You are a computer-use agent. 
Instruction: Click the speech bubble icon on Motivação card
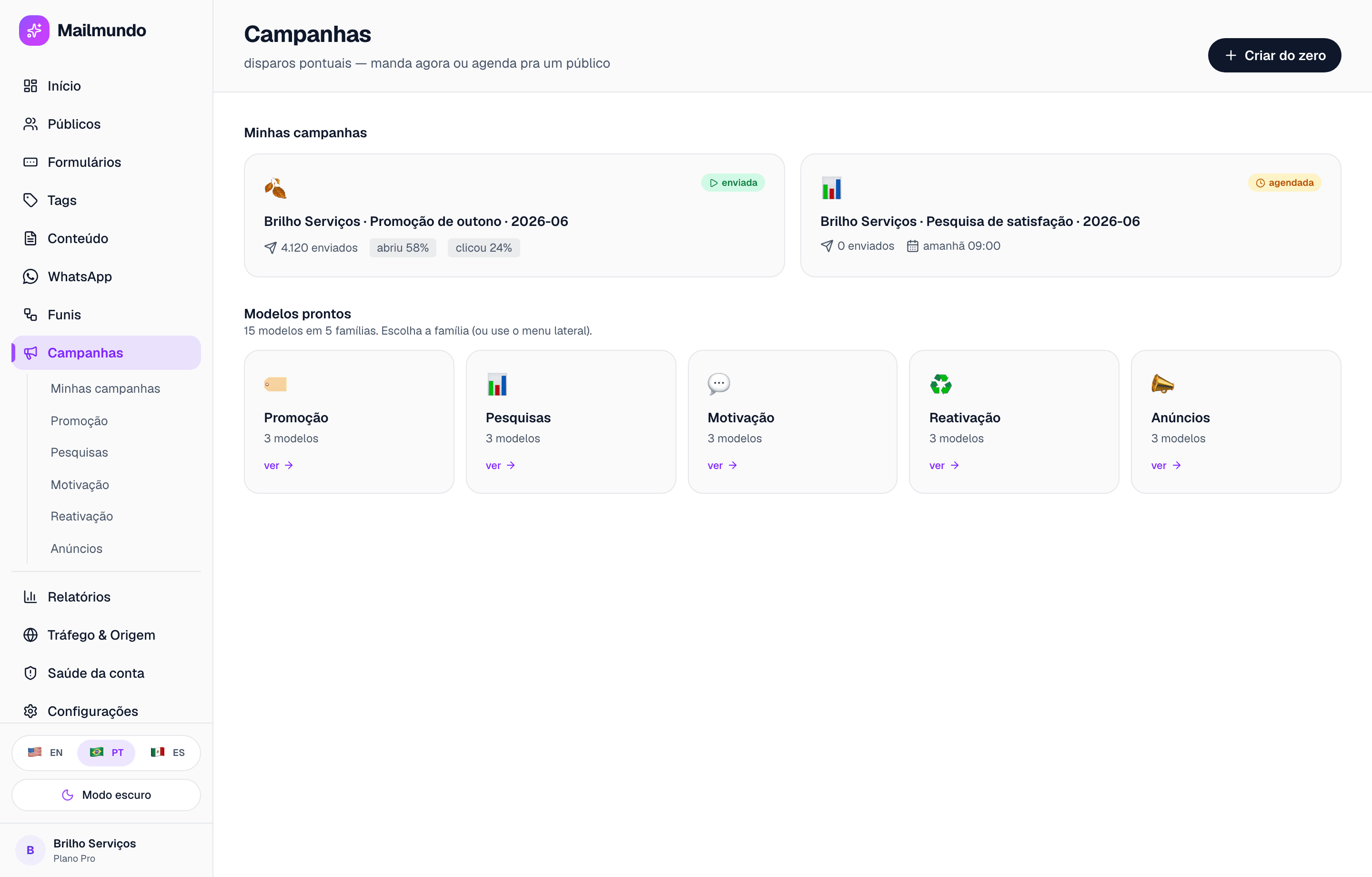[x=718, y=384]
